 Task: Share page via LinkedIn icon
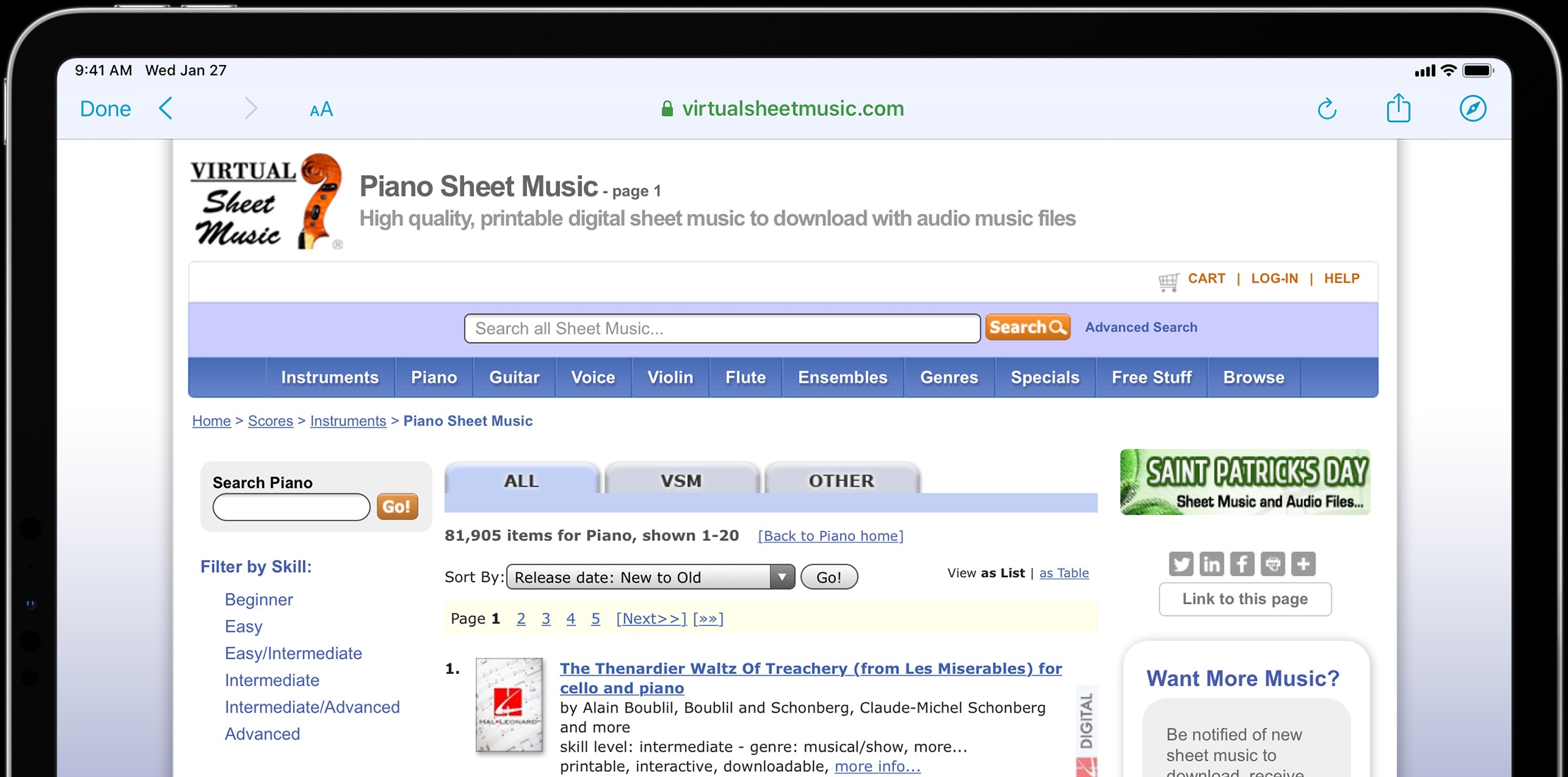coord(1211,564)
